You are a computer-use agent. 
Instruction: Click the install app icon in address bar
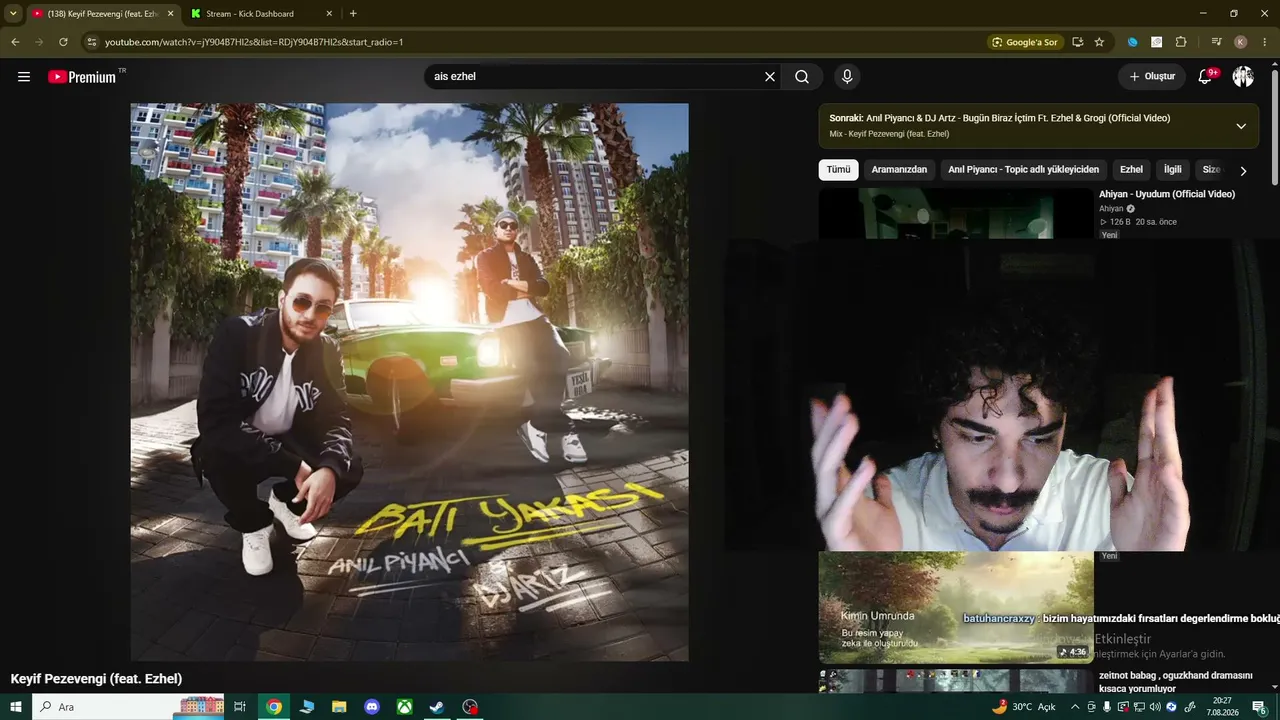pos(1077,42)
